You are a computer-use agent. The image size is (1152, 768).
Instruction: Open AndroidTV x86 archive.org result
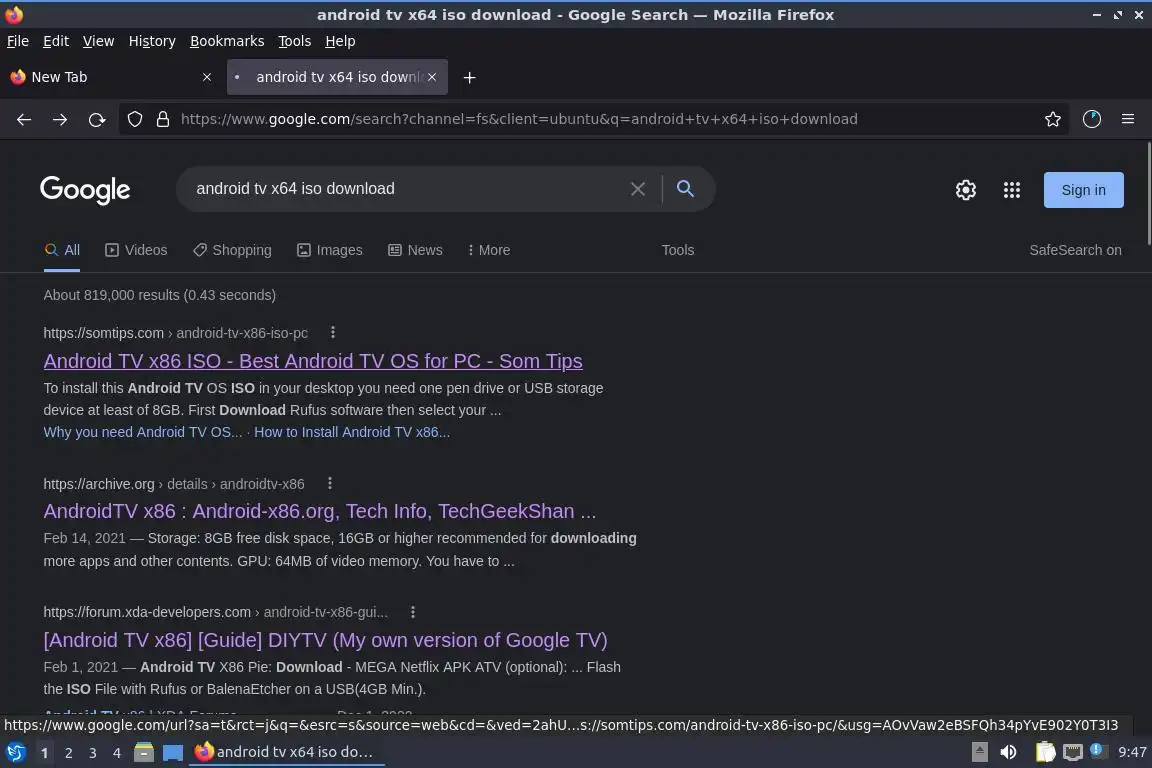click(320, 511)
